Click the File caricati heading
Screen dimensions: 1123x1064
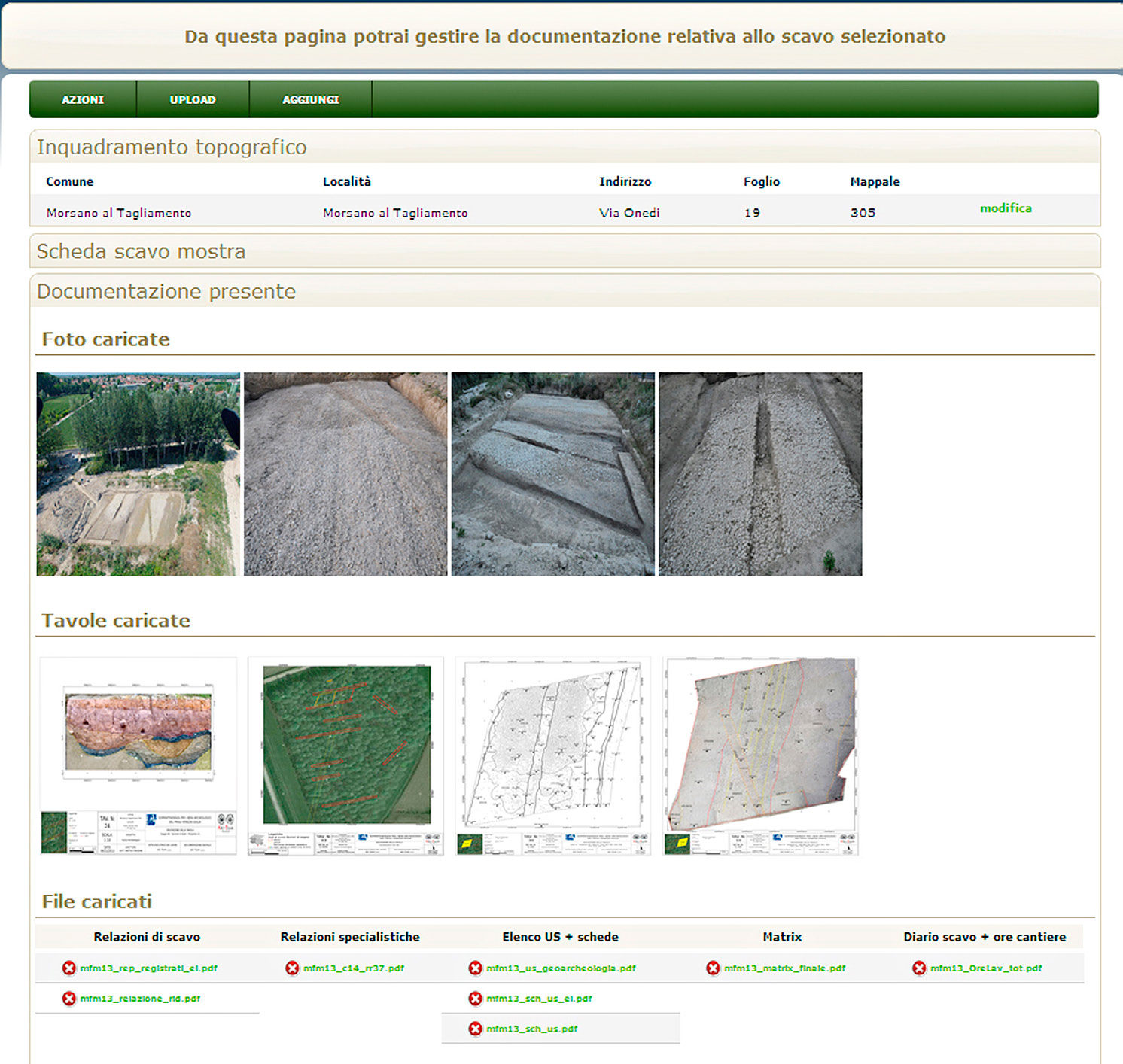pyautogui.click(x=97, y=901)
